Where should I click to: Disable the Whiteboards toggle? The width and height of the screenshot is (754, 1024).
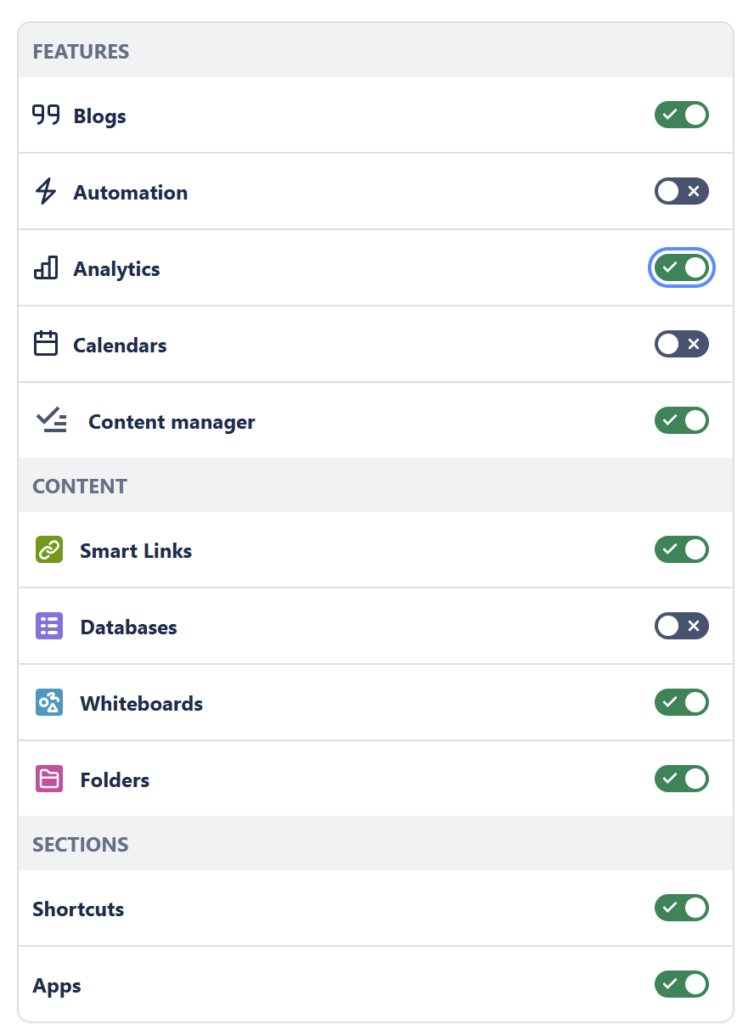[682, 703]
